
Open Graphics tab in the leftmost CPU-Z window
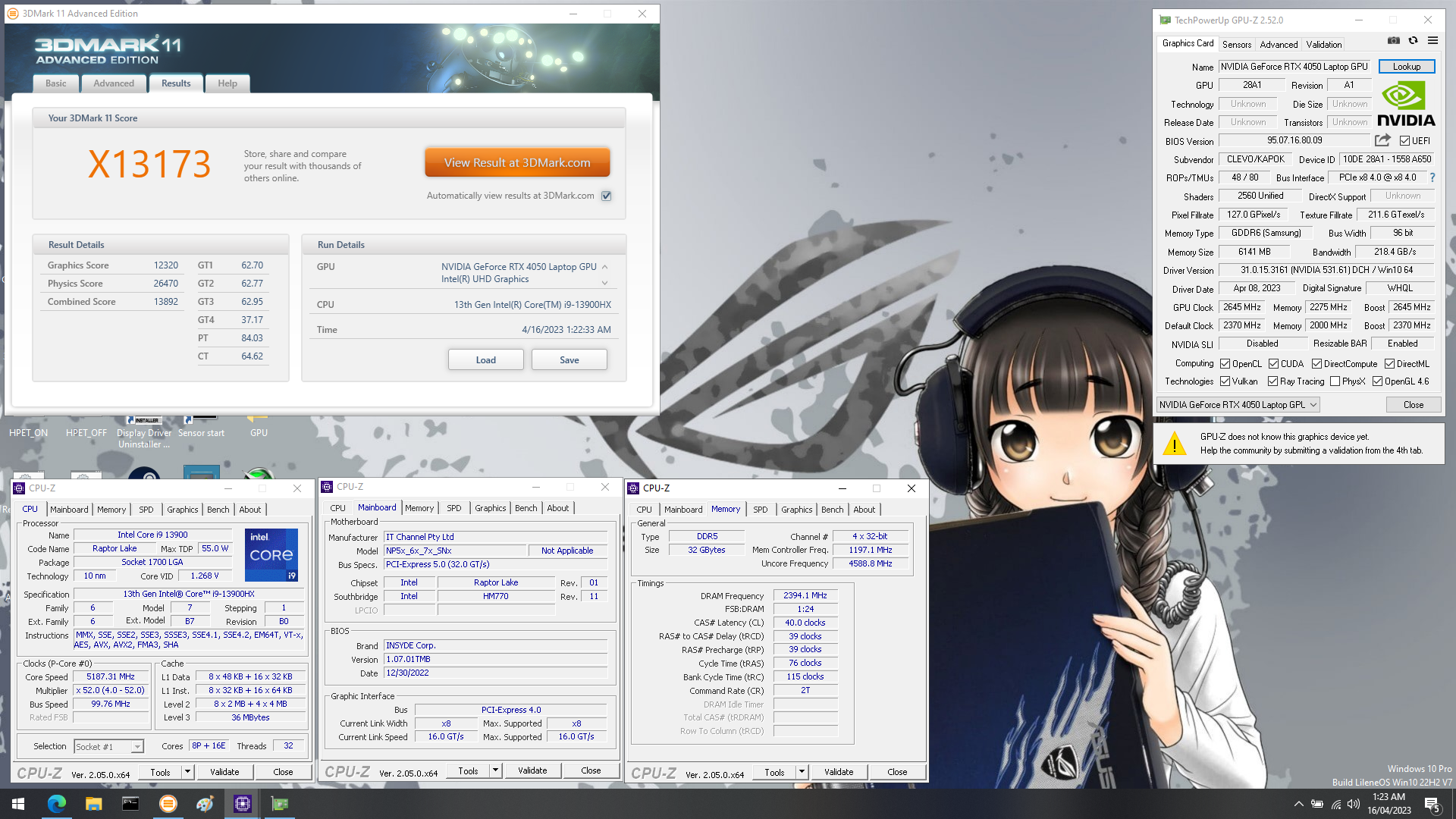183,510
